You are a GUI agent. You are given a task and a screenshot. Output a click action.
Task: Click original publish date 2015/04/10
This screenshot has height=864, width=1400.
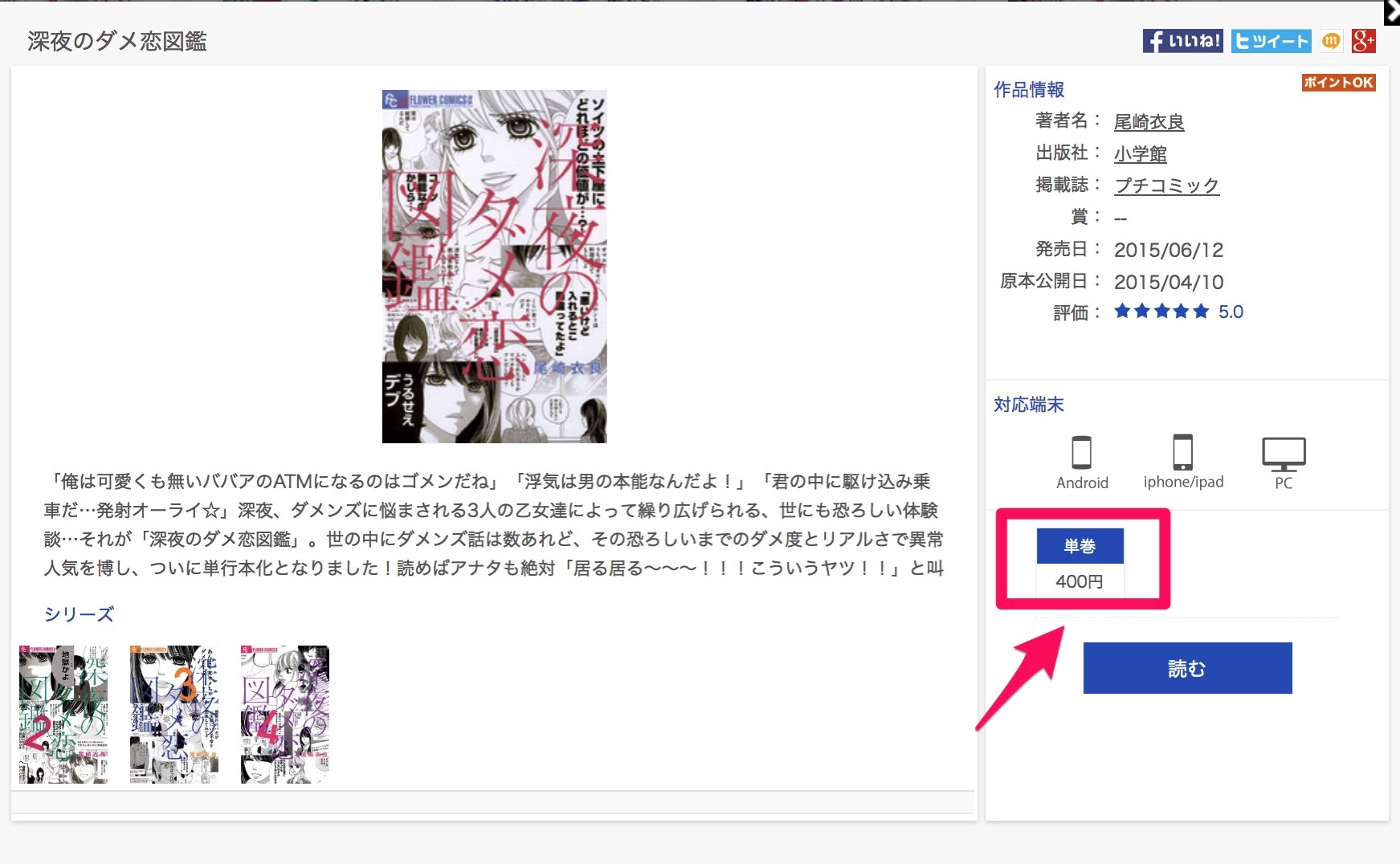1169,283
